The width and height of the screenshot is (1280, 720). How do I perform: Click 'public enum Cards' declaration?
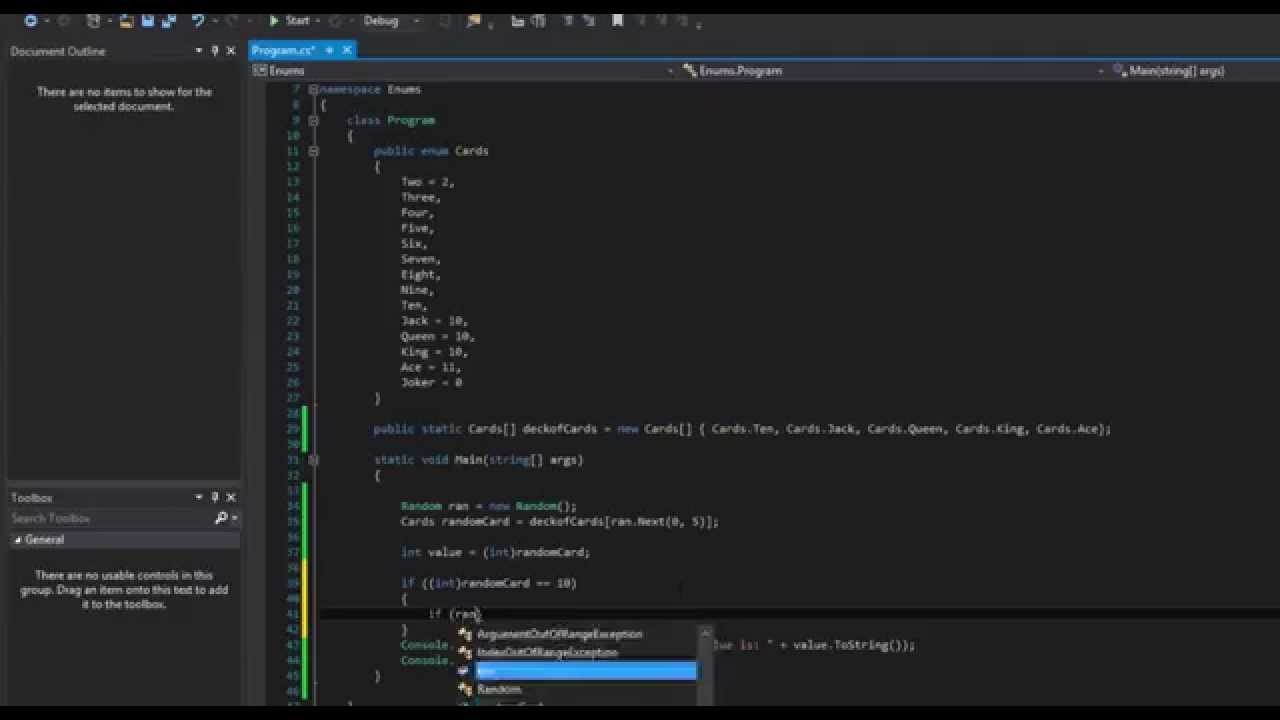point(431,151)
